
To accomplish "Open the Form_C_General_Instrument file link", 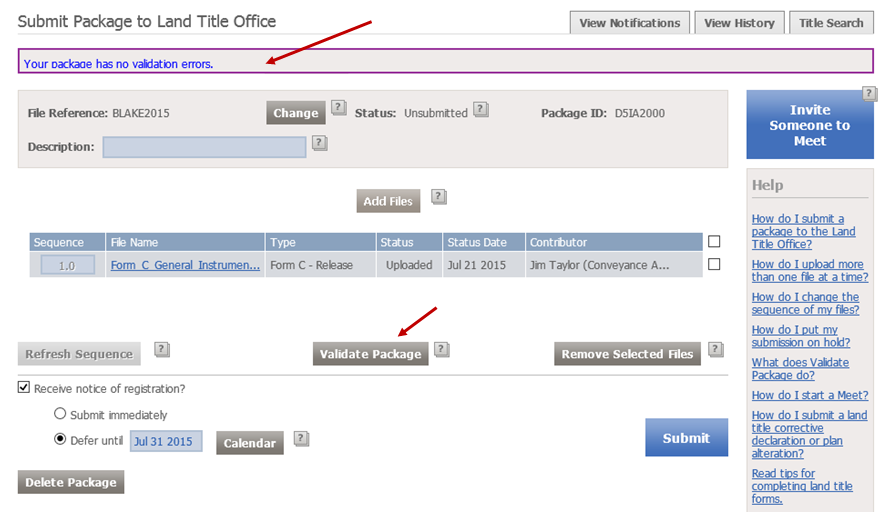I will pos(185,265).
